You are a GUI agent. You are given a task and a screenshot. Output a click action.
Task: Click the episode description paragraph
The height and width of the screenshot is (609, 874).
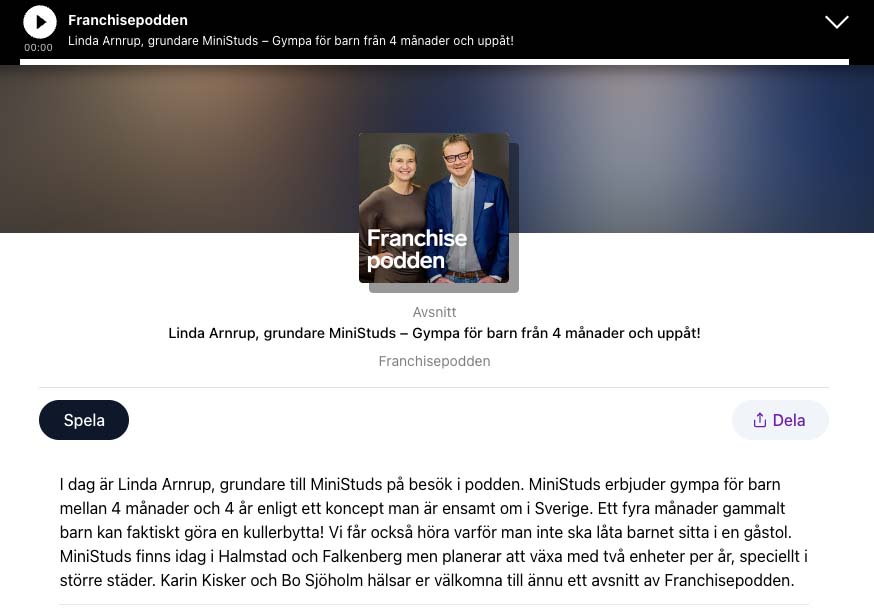pyautogui.click(x=434, y=532)
